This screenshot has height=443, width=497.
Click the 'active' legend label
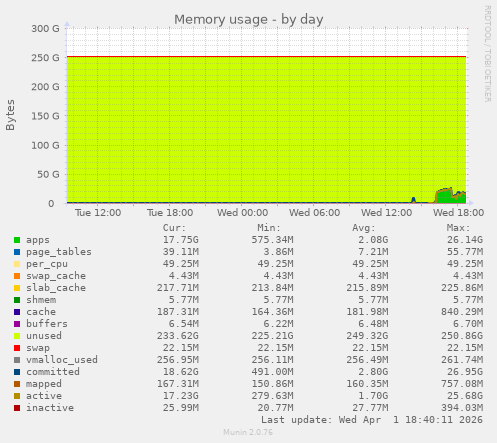[44, 396]
